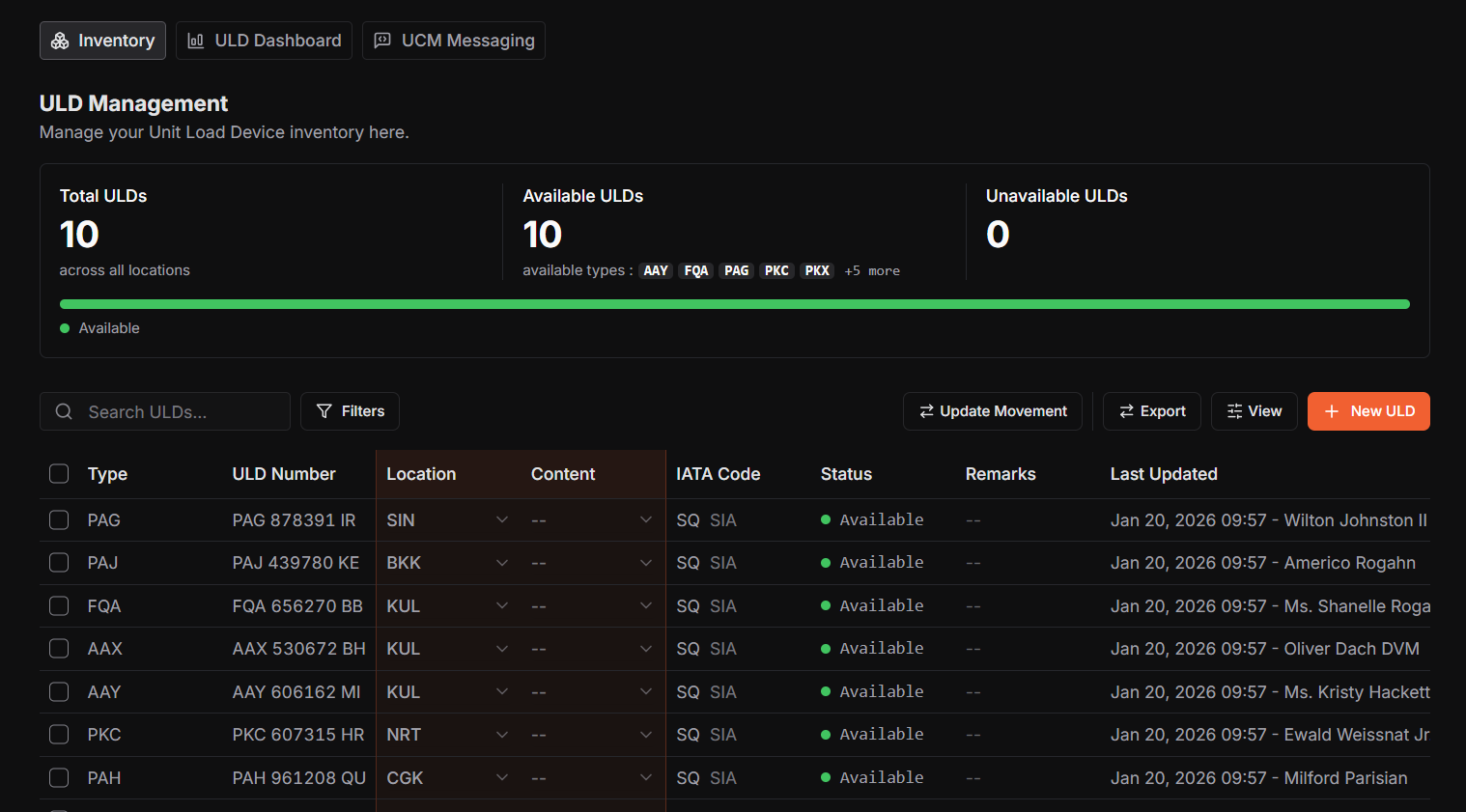Click the Filters button
The image size is (1466, 812).
[350, 410]
